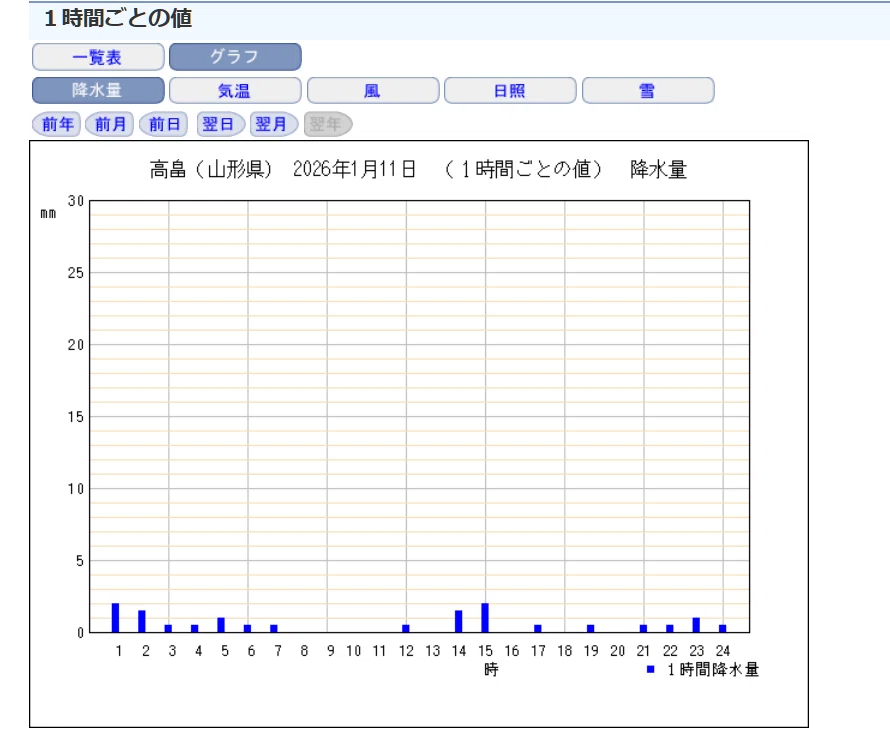Click the precipitation bar at hour 17
The image size is (890, 738).
point(538,628)
